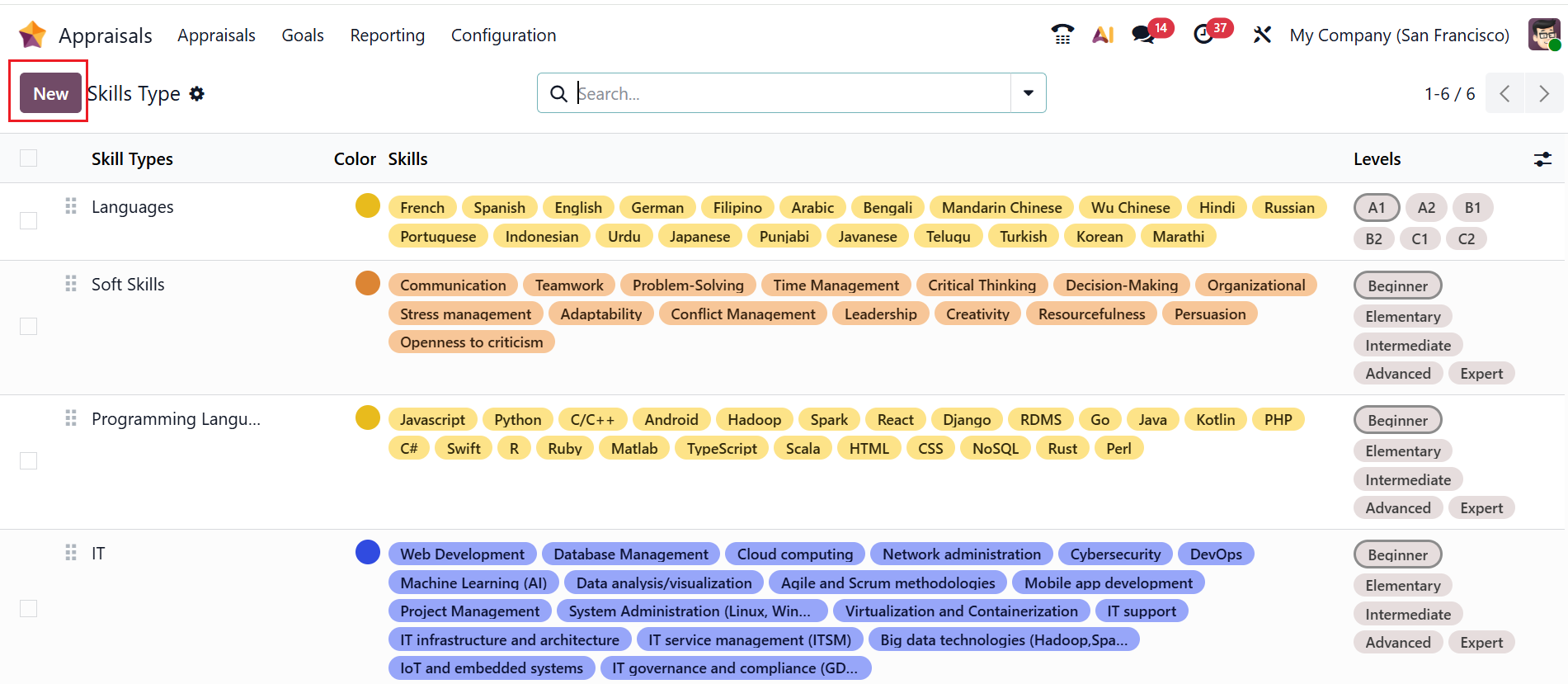Open the Configuration menu
The height and width of the screenshot is (684, 1568).
pos(503,35)
